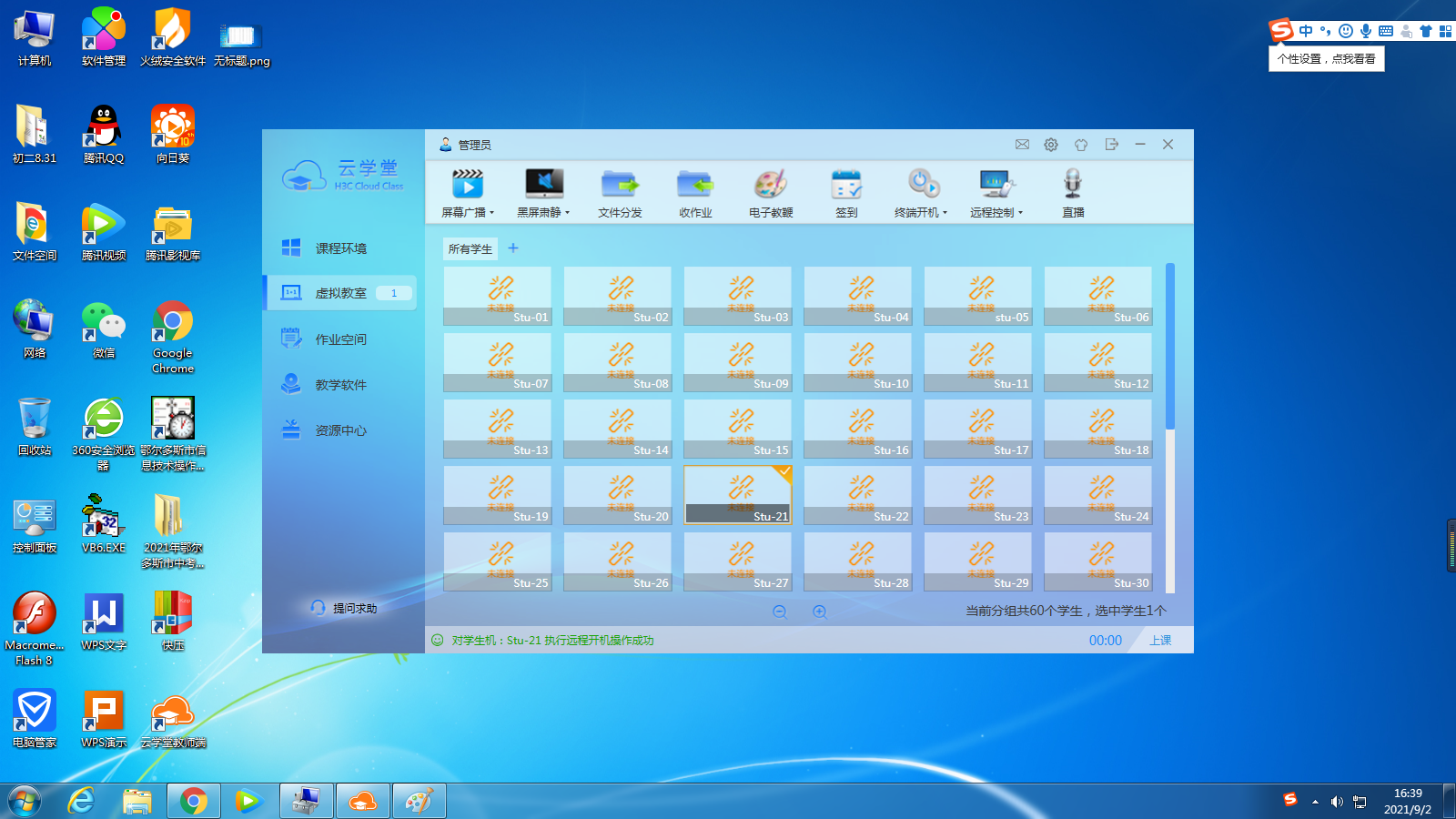Click the 签到 sign-in icon

pos(846,186)
